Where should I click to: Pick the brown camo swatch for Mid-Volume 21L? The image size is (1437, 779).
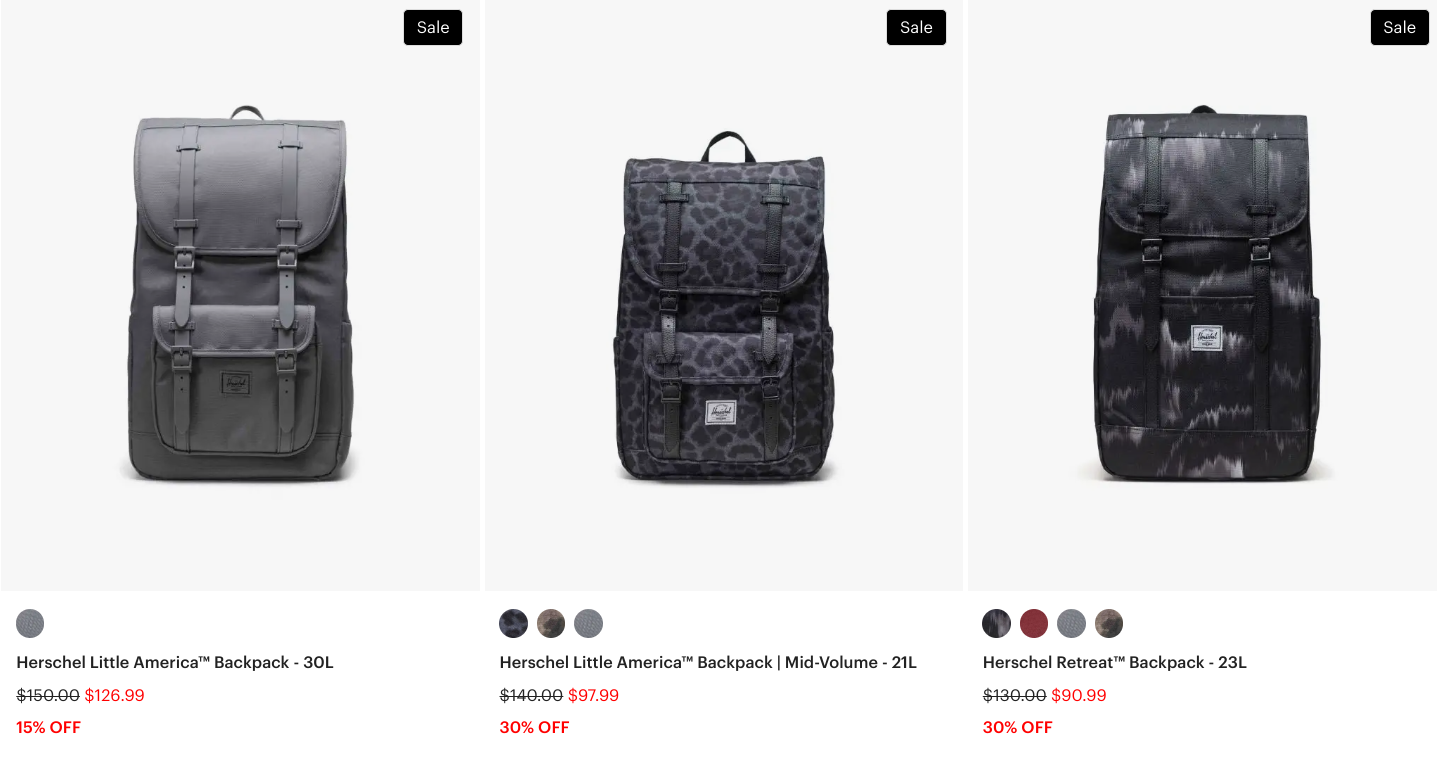pyautogui.click(x=551, y=624)
